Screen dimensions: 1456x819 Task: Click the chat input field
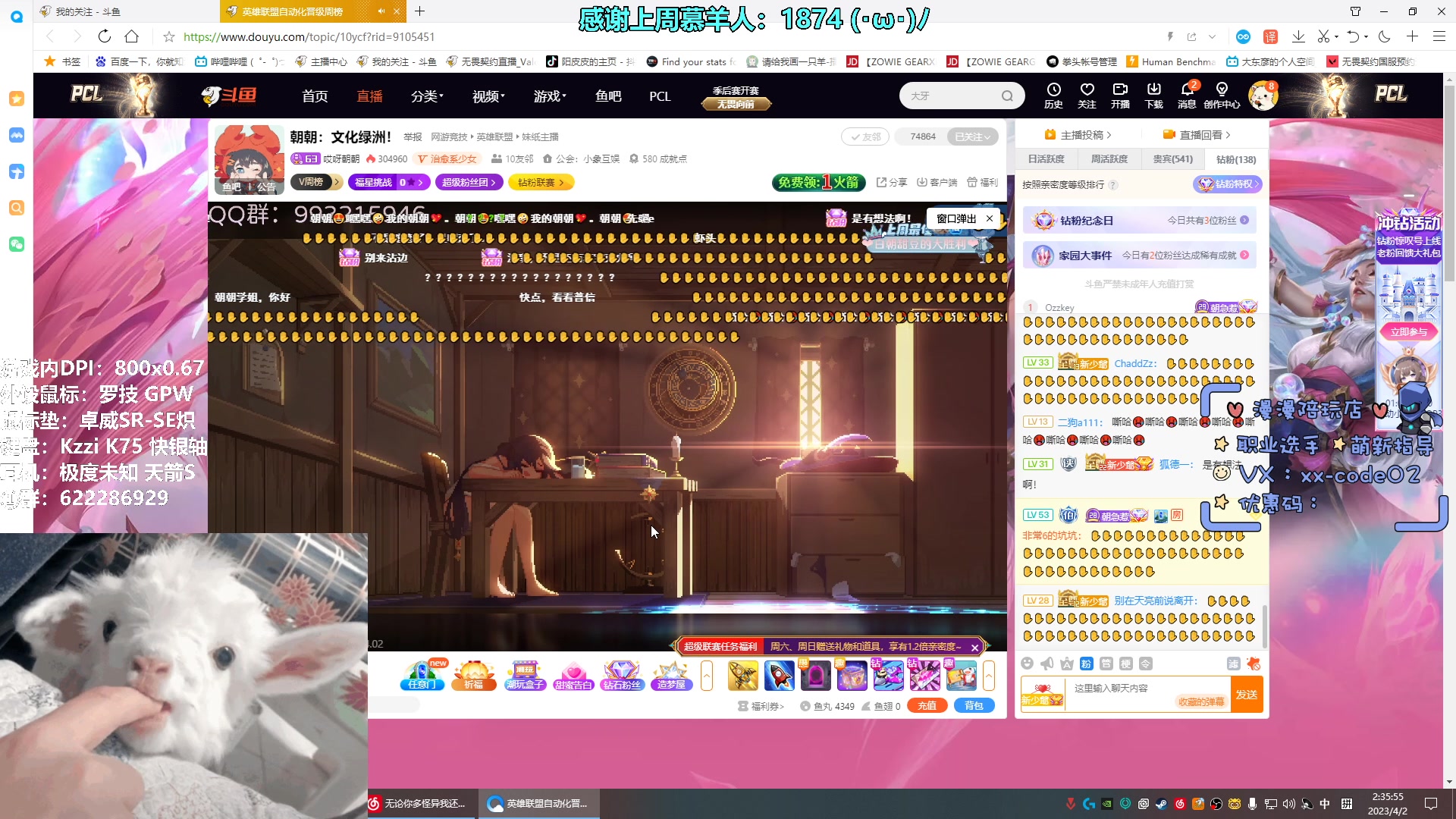tap(1147, 695)
